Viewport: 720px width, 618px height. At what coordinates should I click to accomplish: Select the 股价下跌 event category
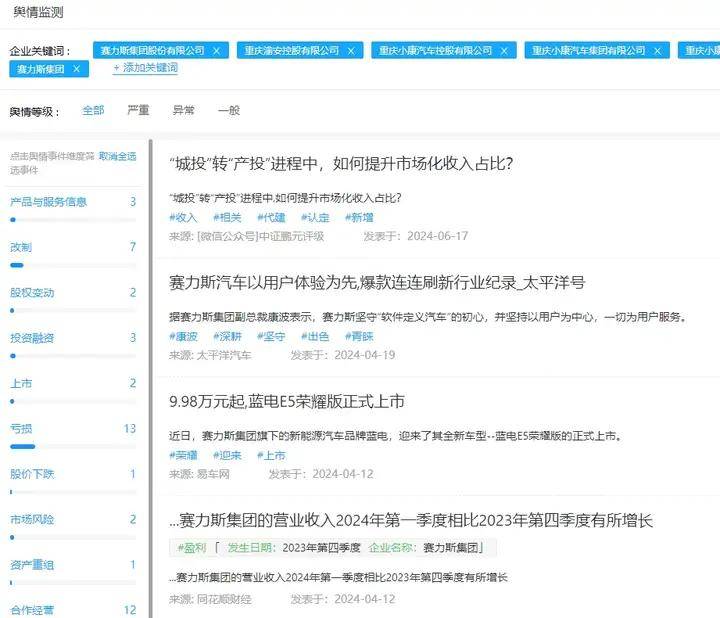click(x=32, y=474)
